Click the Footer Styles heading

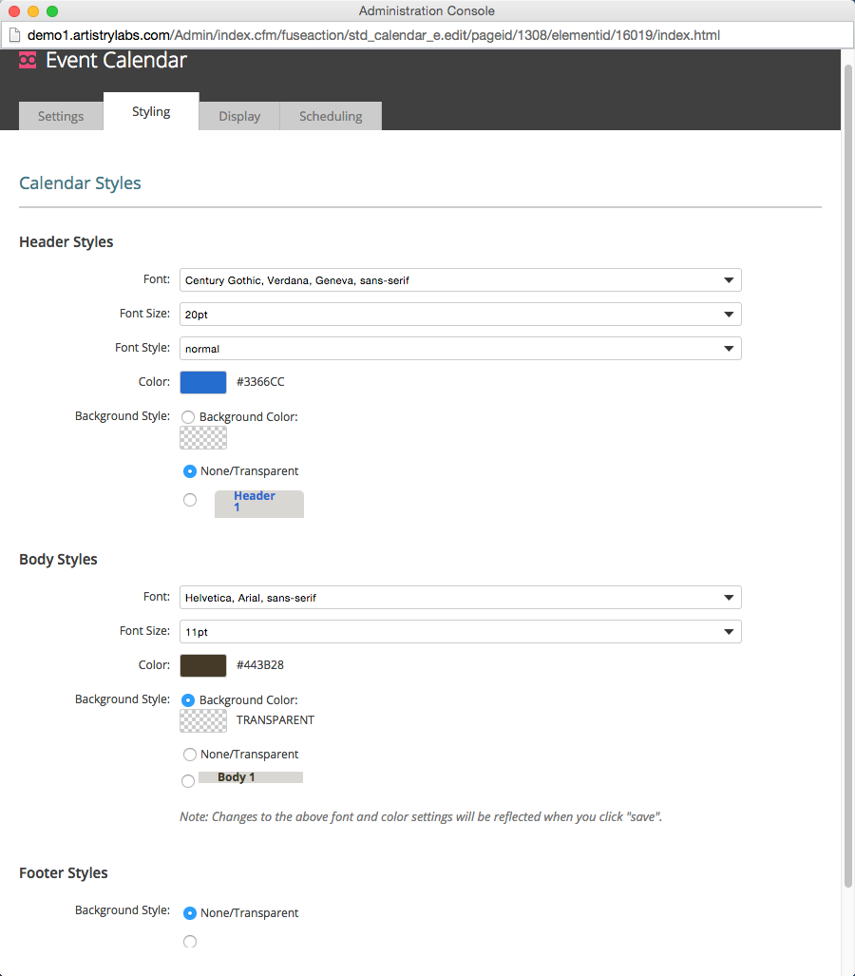pyautogui.click(x=63, y=873)
